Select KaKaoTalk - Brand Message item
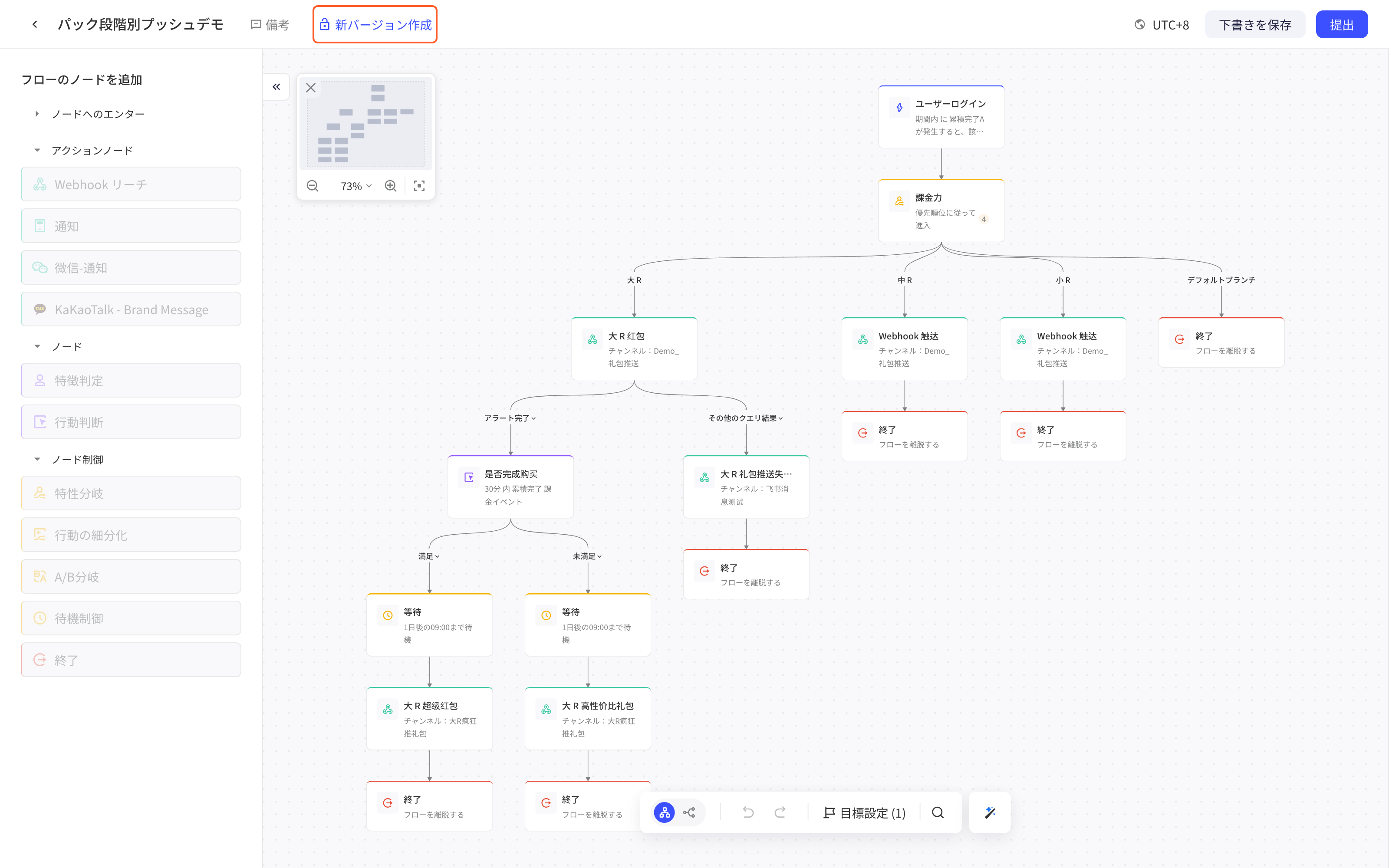The width and height of the screenshot is (1389, 868). 131,309
